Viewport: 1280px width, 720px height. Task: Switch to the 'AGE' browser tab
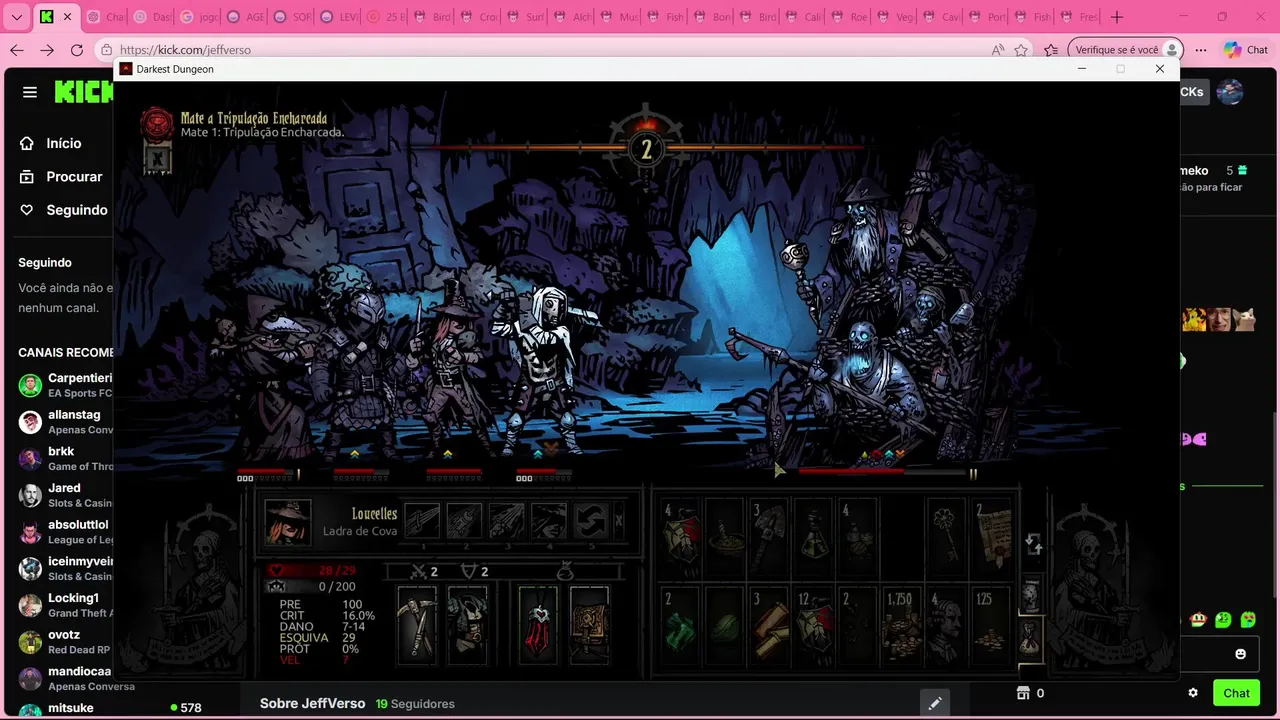coord(245,17)
